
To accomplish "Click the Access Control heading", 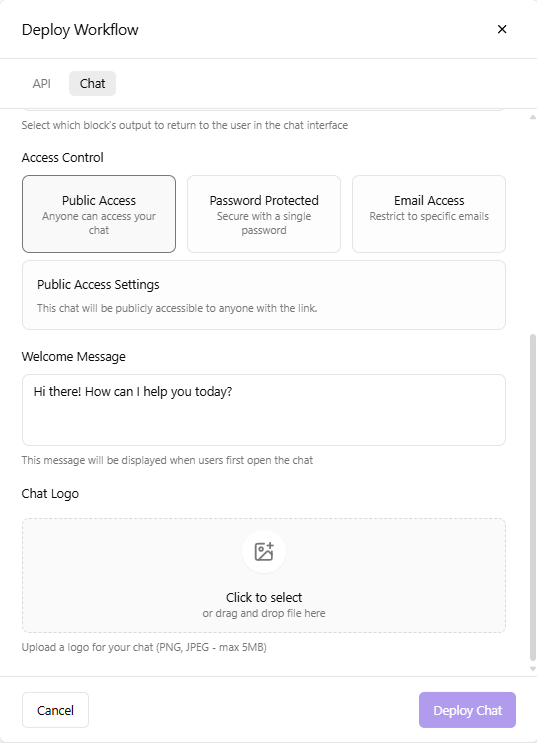I will pyautogui.click(x=63, y=157).
